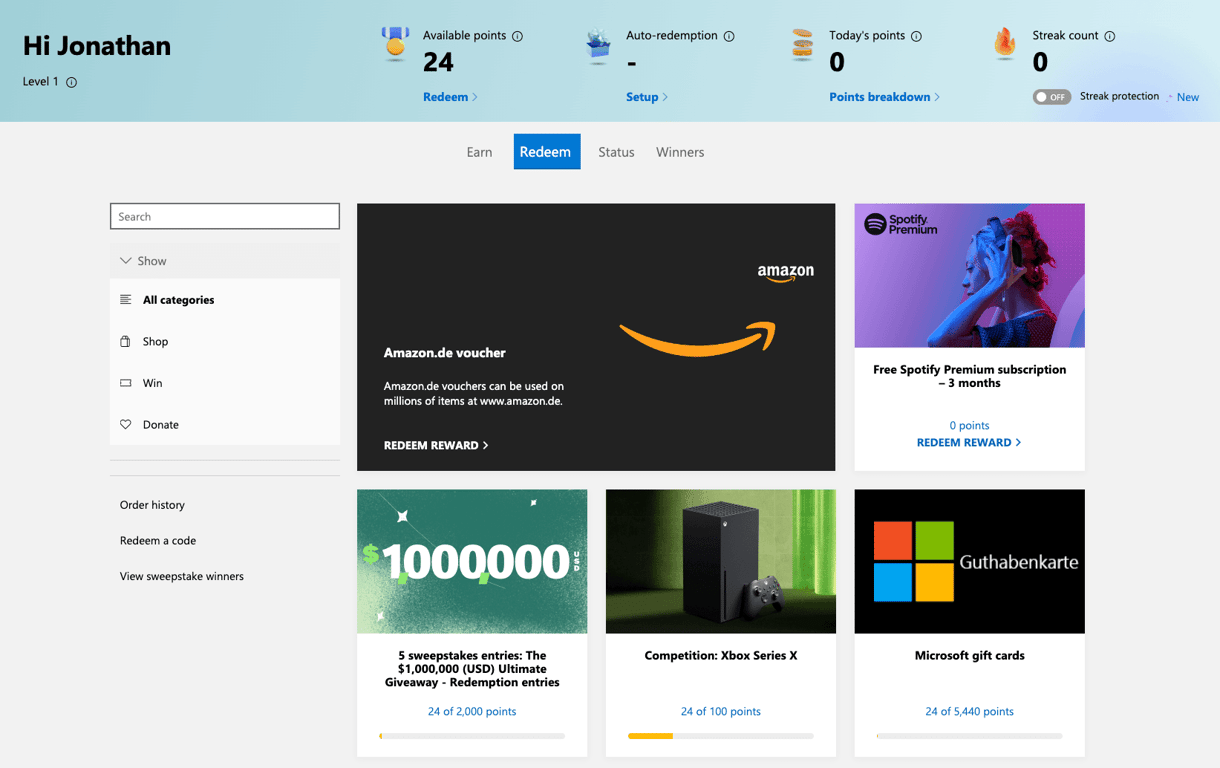
Task: Click the All categories list icon
Action: [126, 299]
